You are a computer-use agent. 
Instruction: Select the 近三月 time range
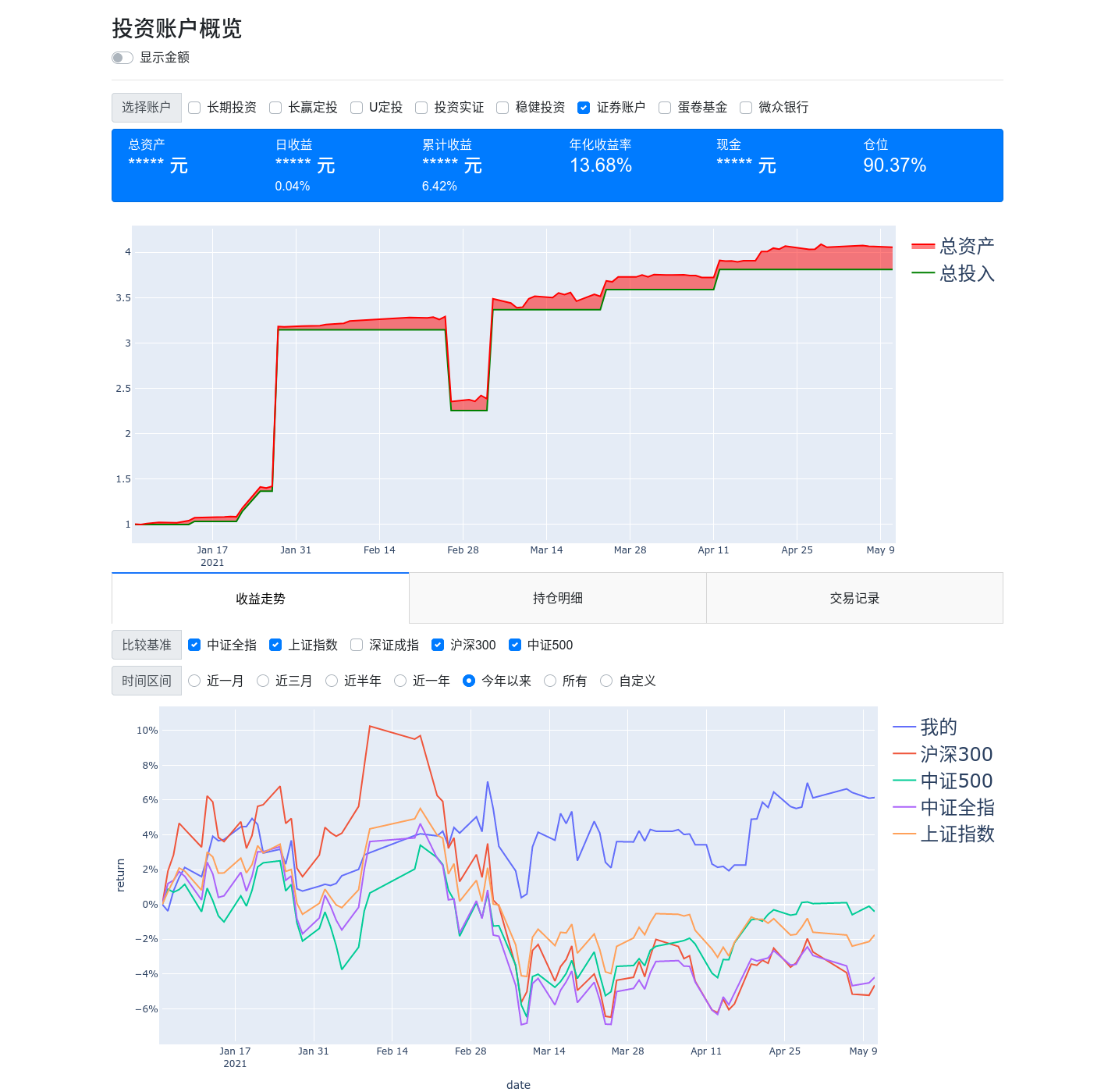pos(263,681)
